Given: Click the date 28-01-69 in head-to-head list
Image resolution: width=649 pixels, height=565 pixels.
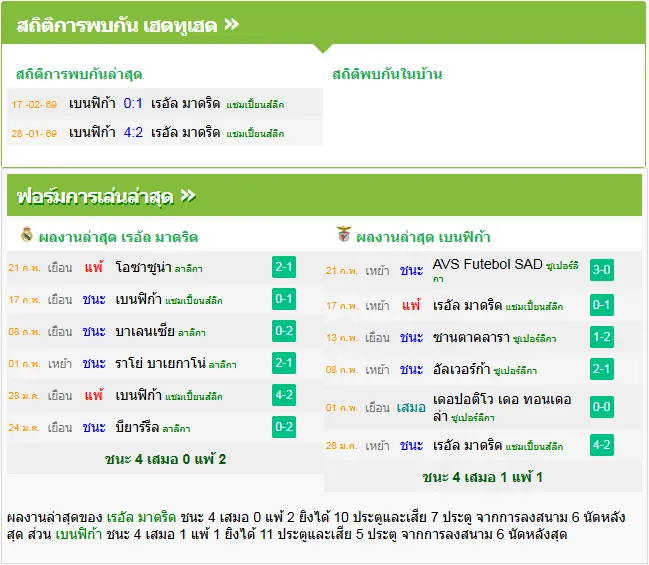Looking at the screenshot, I should pyautogui.click(x=34, y=134).
